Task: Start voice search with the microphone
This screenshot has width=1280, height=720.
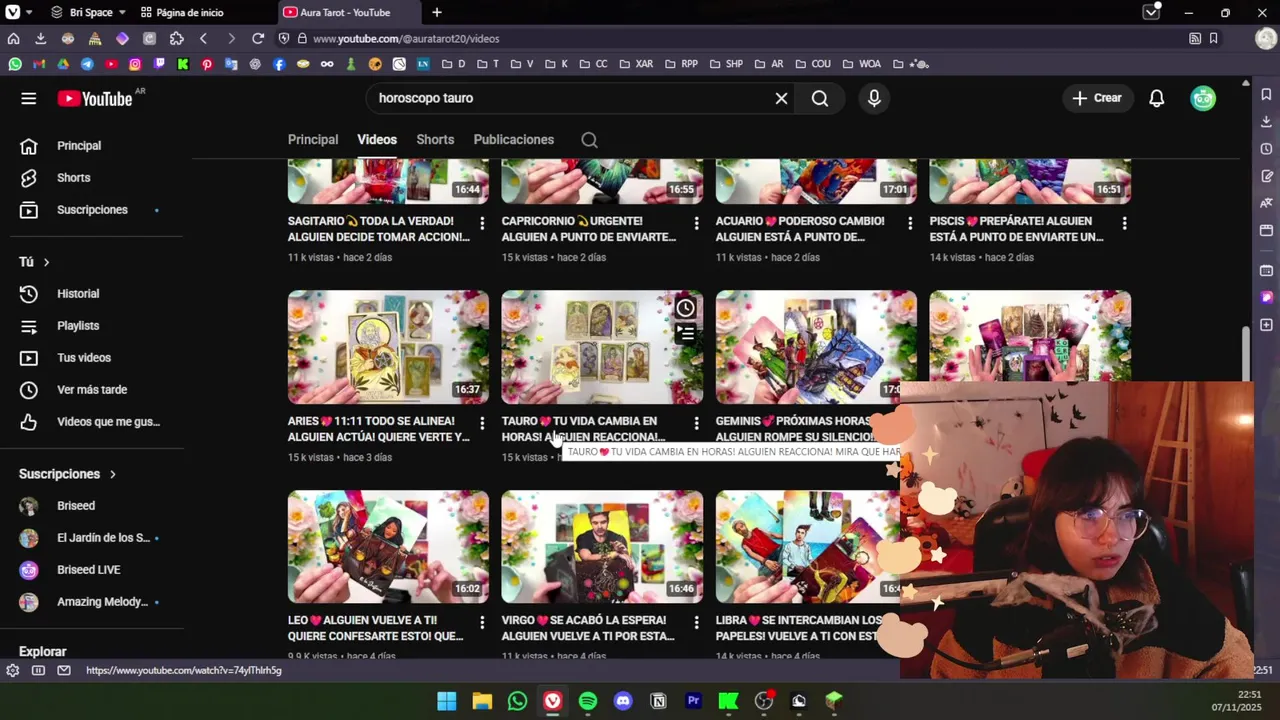Action: click(874, 98)
